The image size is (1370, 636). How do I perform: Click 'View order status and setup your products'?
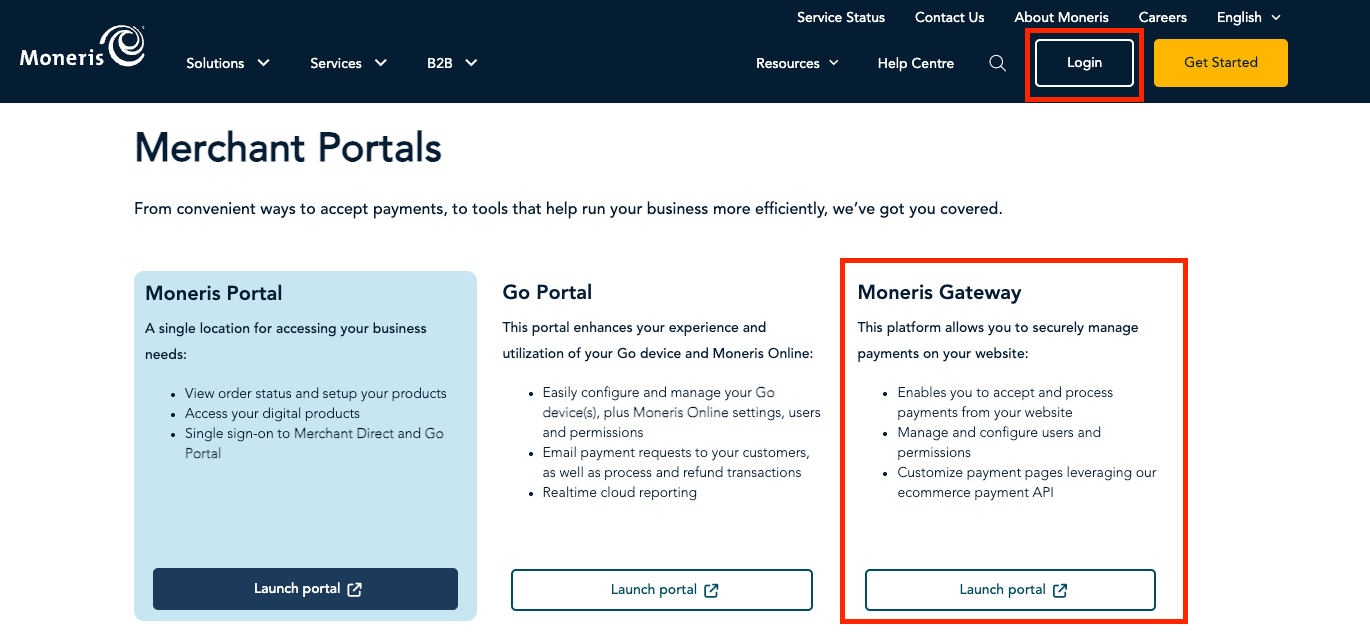click(316, 393)
